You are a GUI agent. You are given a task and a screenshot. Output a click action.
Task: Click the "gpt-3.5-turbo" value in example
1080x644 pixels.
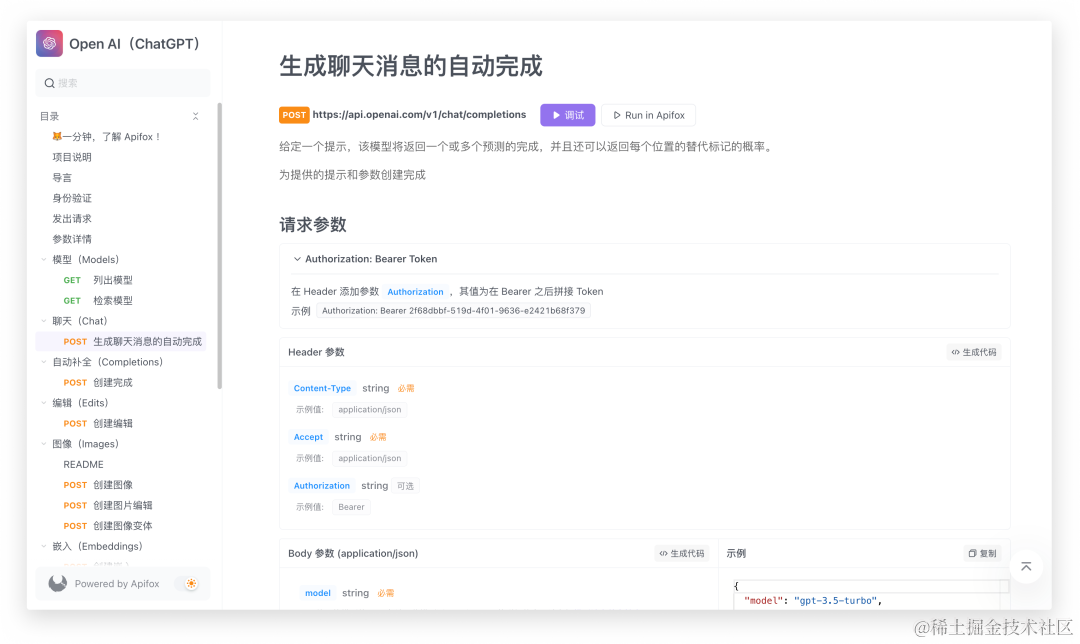pyautogui.click(x=835, y=601)
